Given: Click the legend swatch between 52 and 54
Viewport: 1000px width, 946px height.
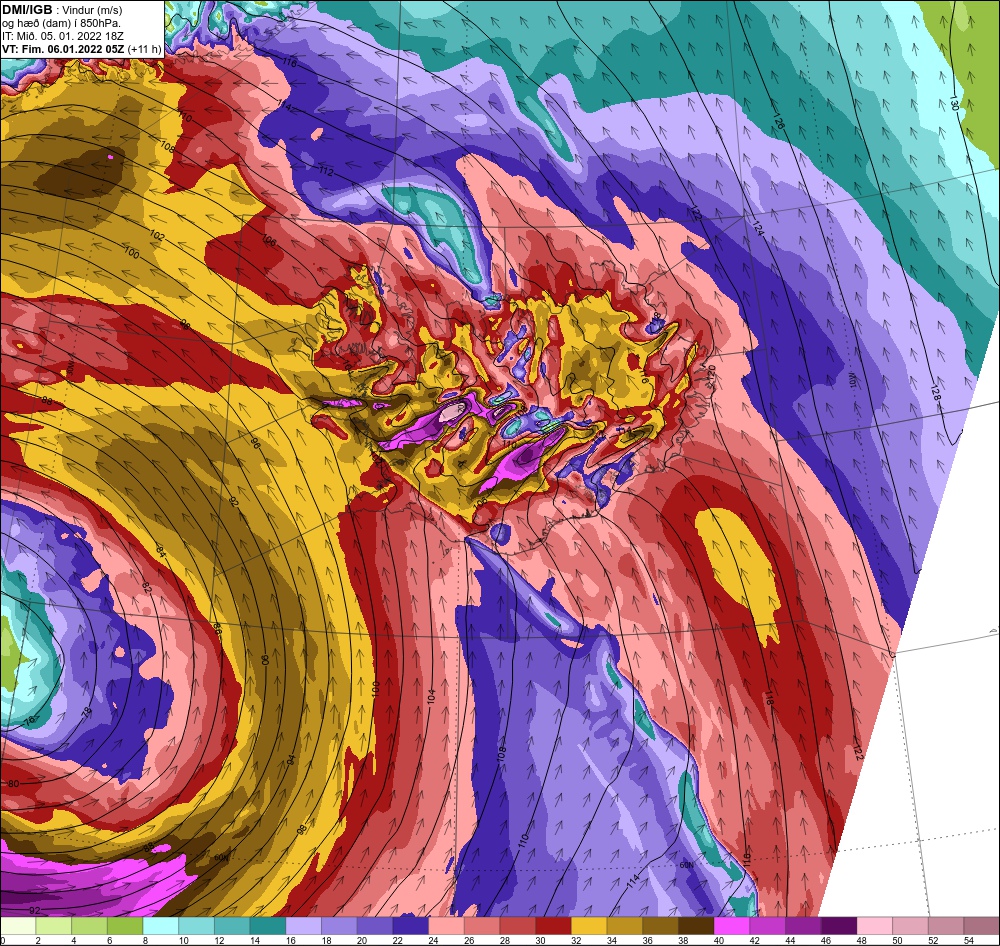Looking at the screenshot, I should coord(946,926).
